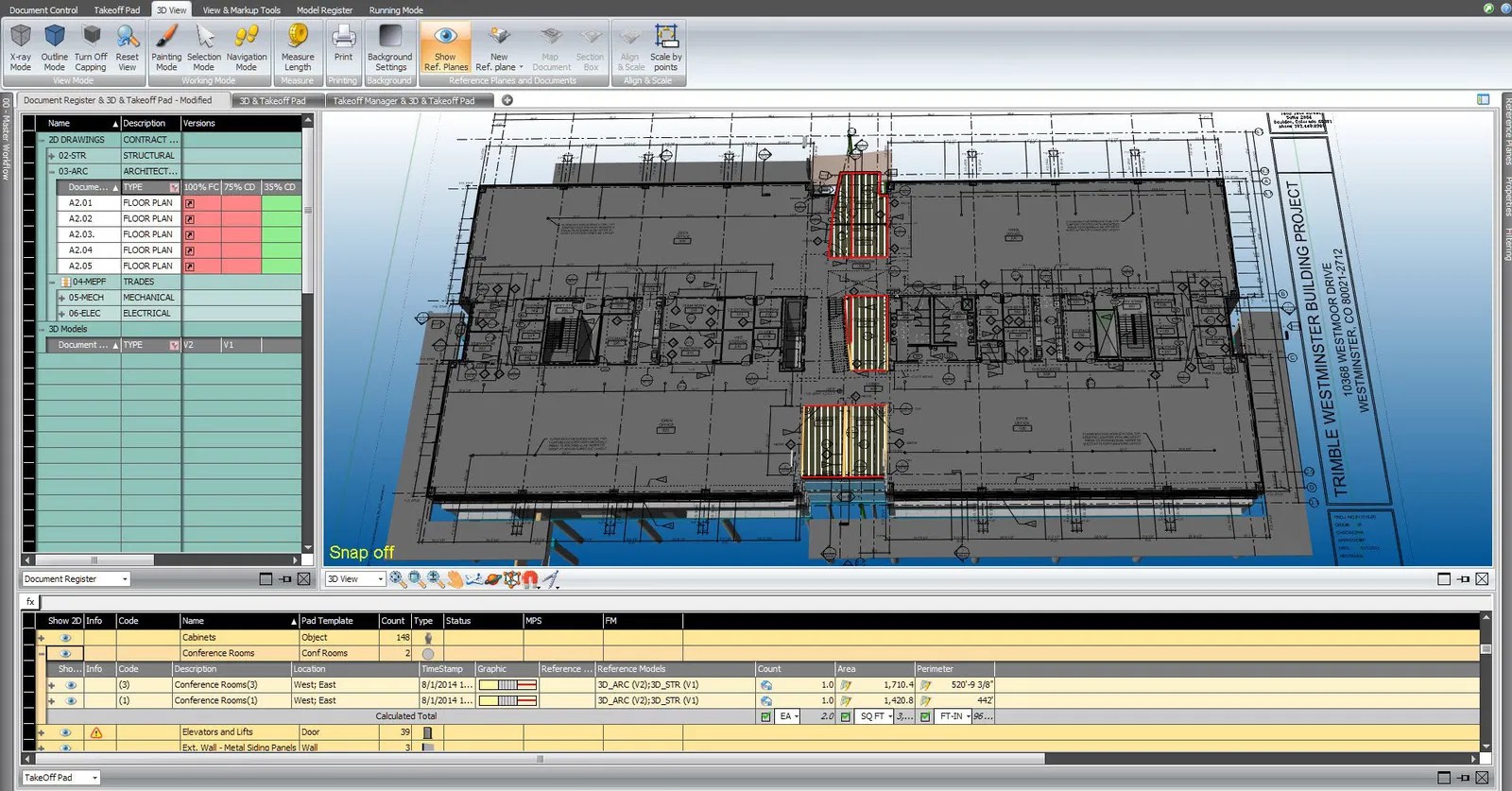Uncheck the Area SQ FT total checkbox
The height and width of the screenshot is (791, 1512).
point(845,716)
